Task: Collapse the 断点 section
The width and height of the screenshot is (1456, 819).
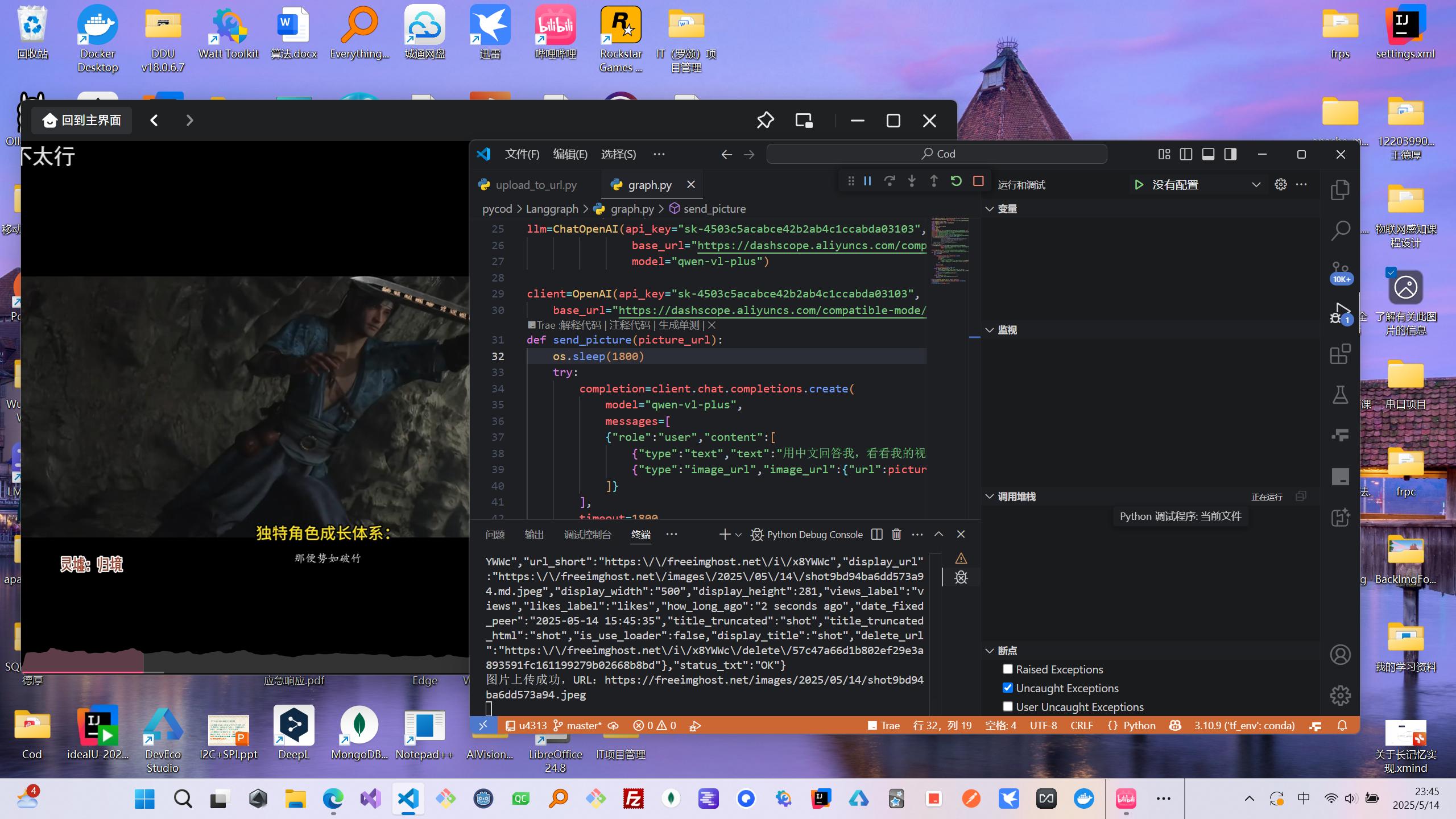Action: tap(990, 651)
